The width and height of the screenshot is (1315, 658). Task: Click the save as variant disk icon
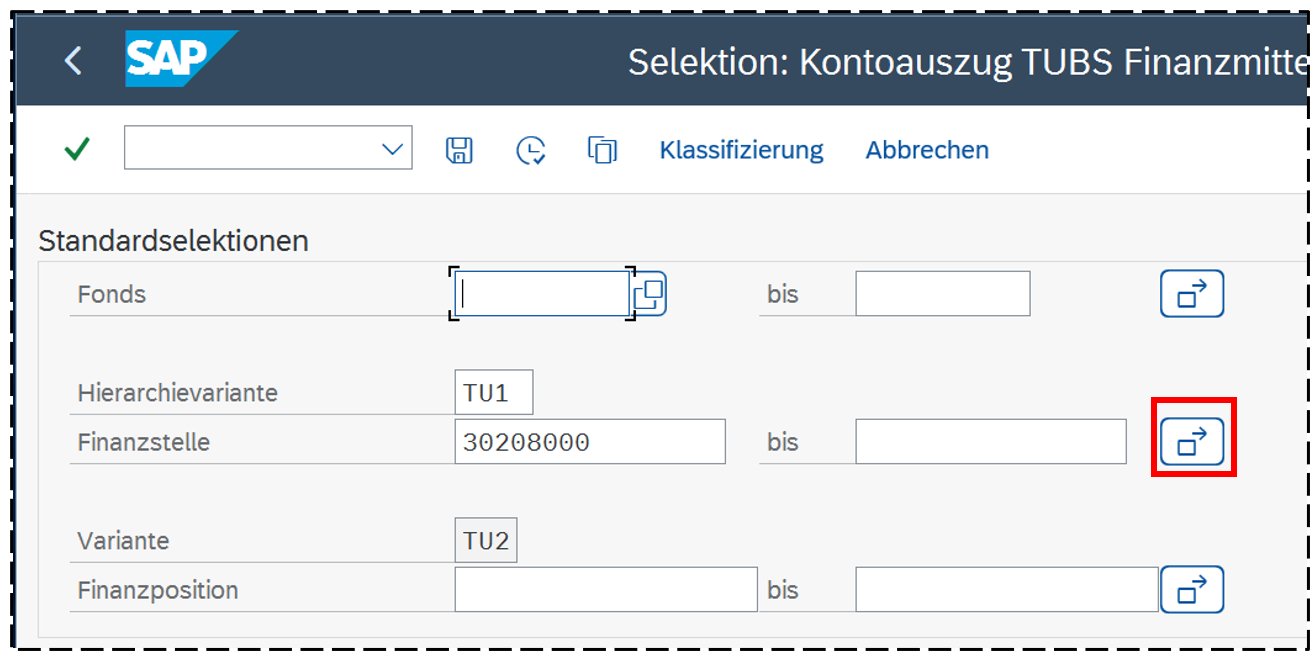click(x=458, y=150)
